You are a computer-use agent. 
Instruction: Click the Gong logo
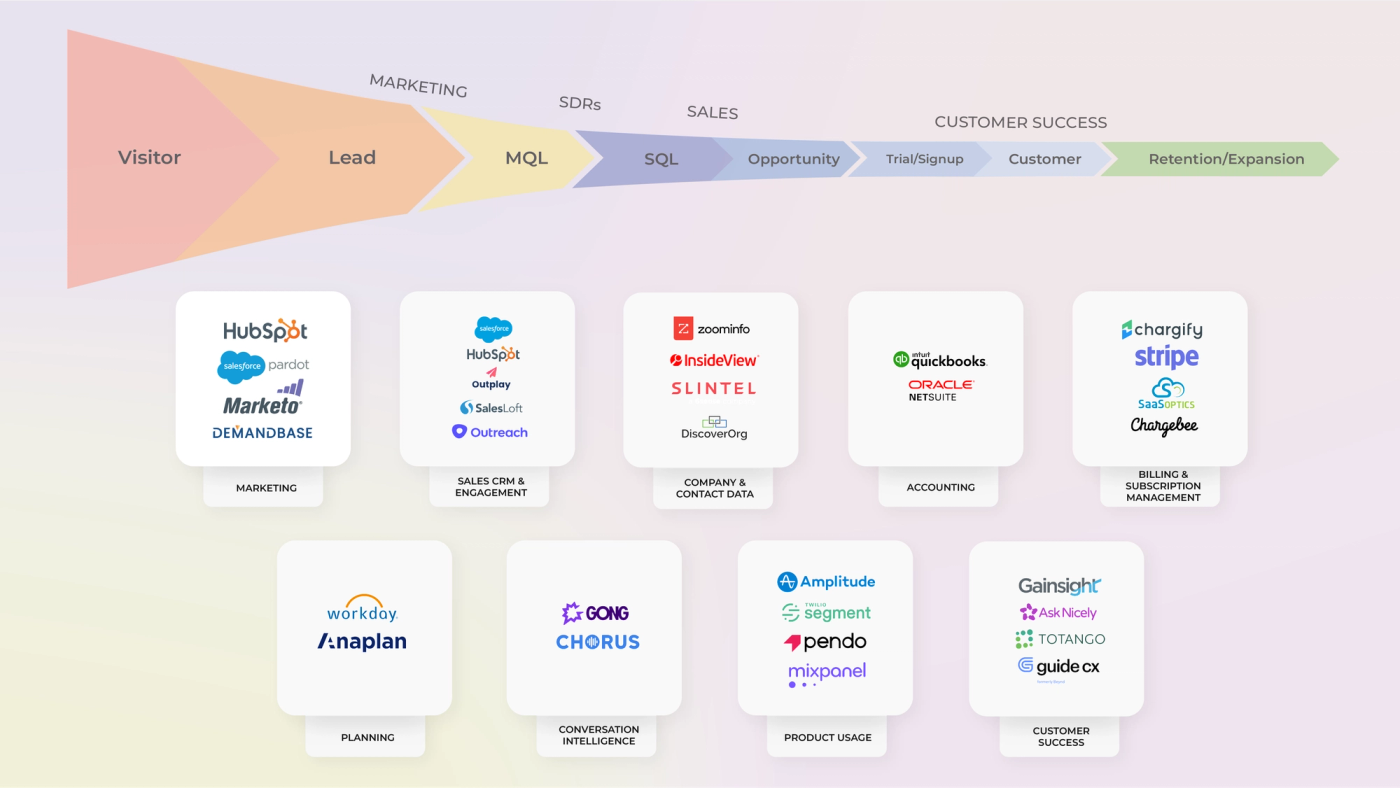(595, 613)
